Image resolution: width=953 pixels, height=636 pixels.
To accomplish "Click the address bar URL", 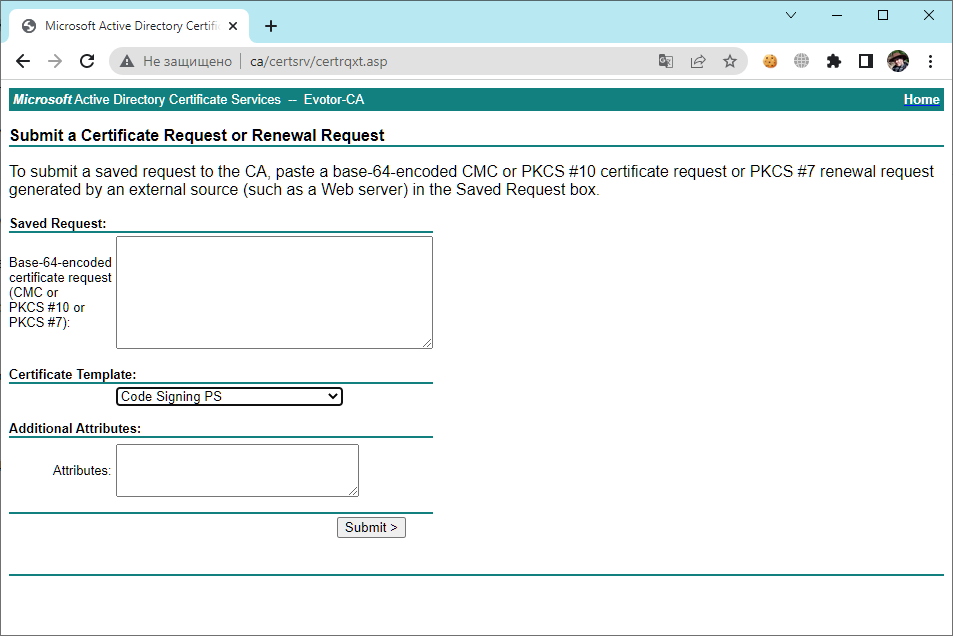I will pyautogui.click(x=318, y=61).
